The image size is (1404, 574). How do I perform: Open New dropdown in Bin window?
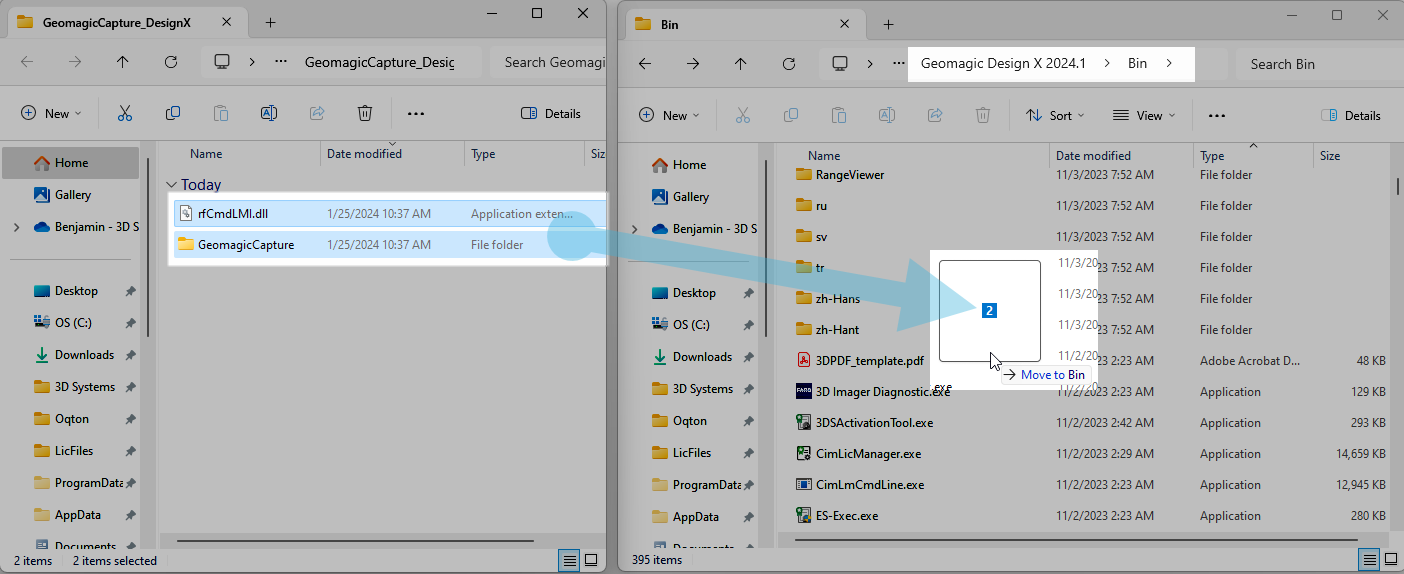669,116
